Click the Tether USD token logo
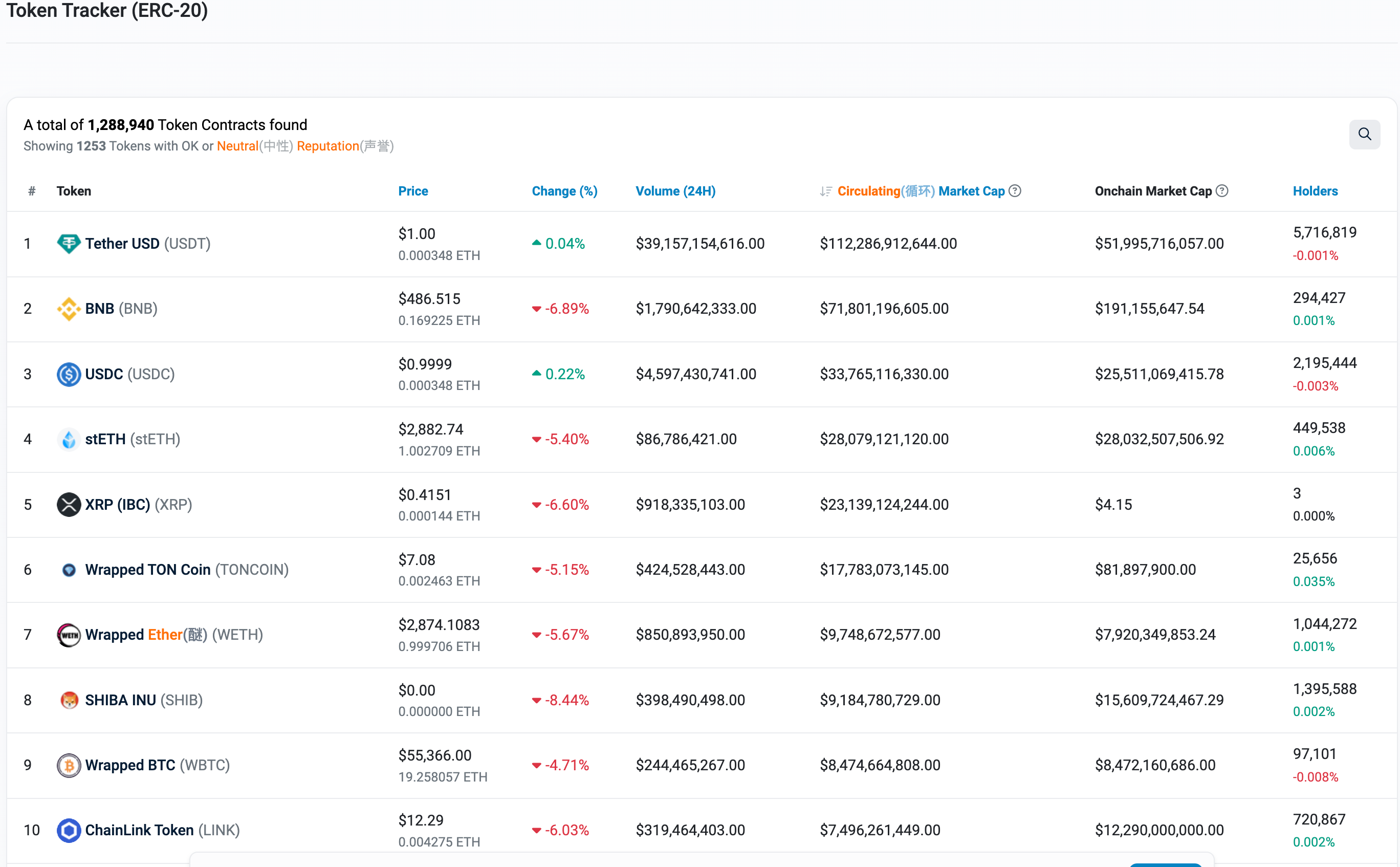Screen dimensions: 1400x867 (69, 244)
